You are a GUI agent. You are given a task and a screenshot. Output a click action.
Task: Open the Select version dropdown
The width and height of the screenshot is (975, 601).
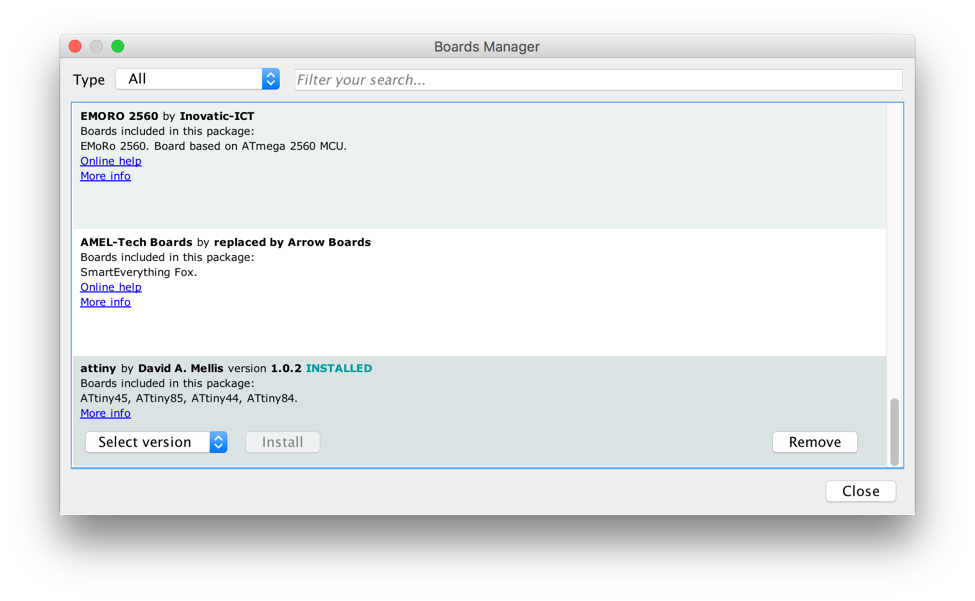click(x=156, y=442)
